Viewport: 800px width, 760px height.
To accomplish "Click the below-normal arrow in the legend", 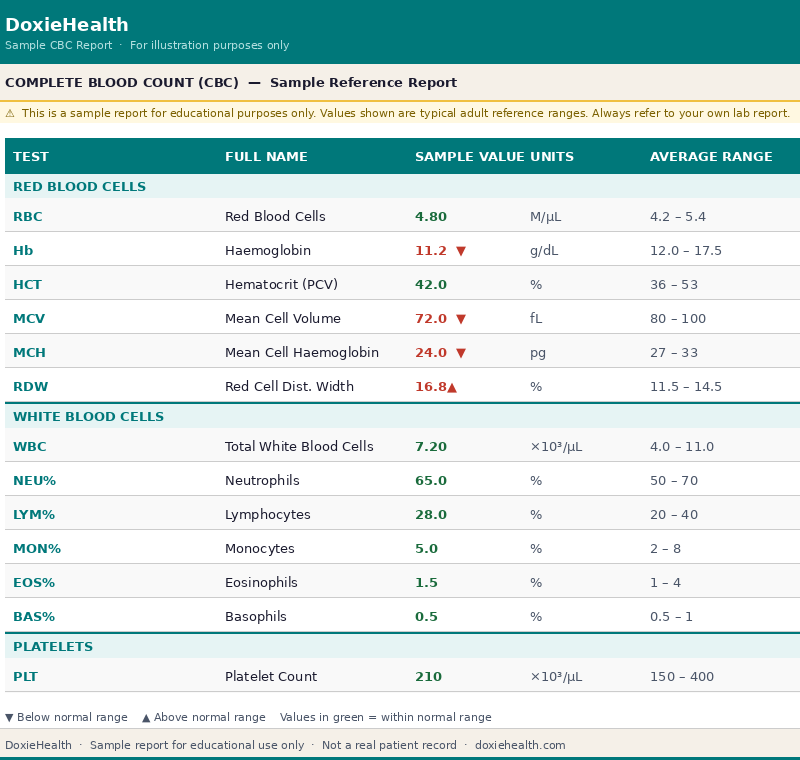I will (x=7, y=717).
